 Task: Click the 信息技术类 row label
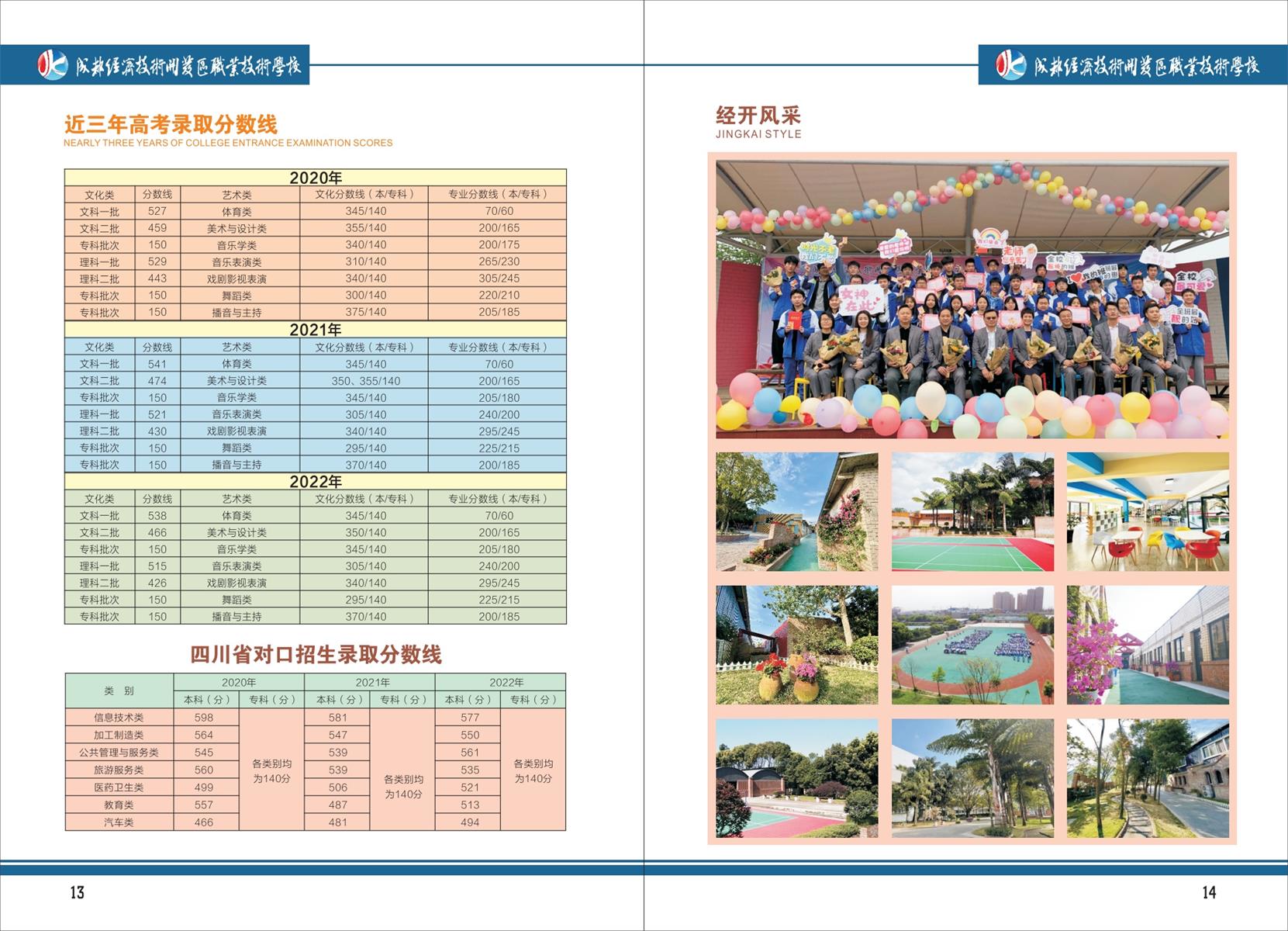(x=119, y=718)
